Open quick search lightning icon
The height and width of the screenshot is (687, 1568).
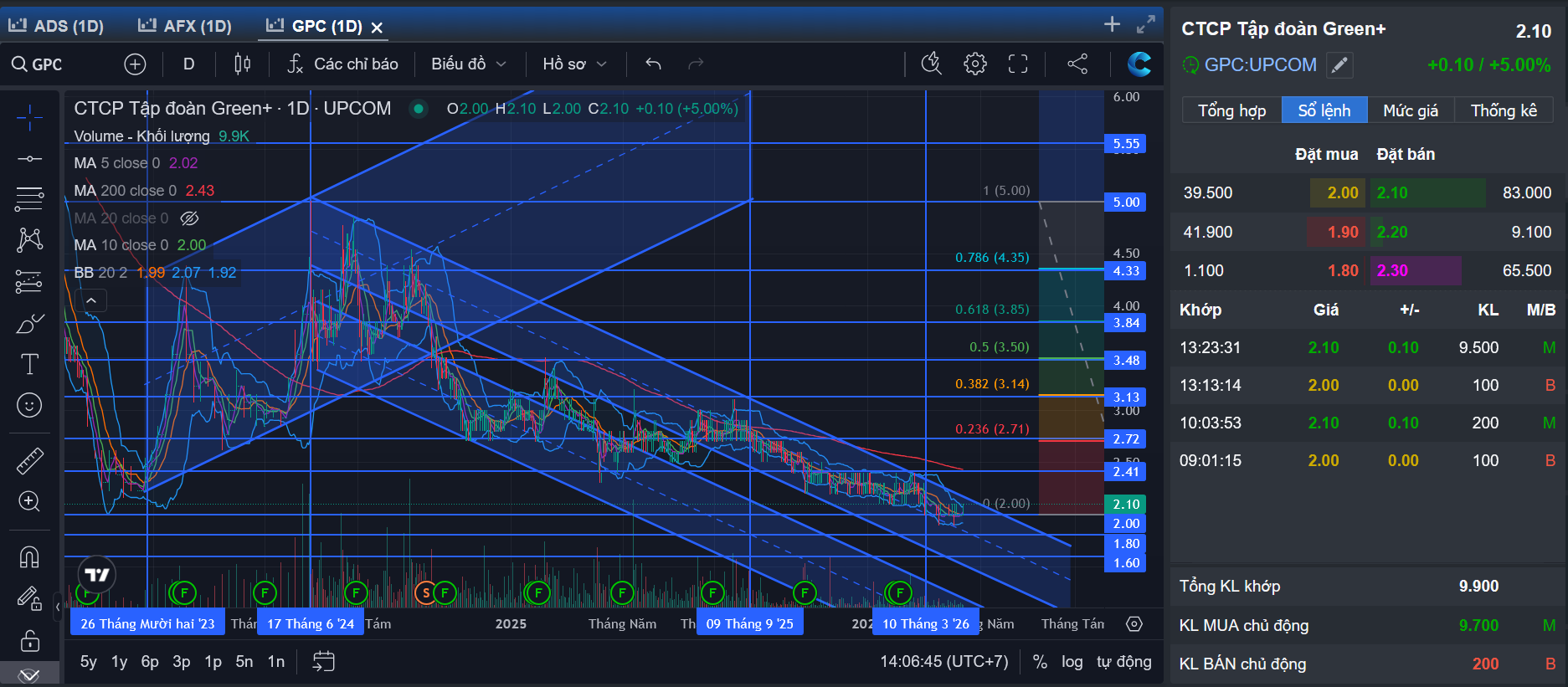932,64
